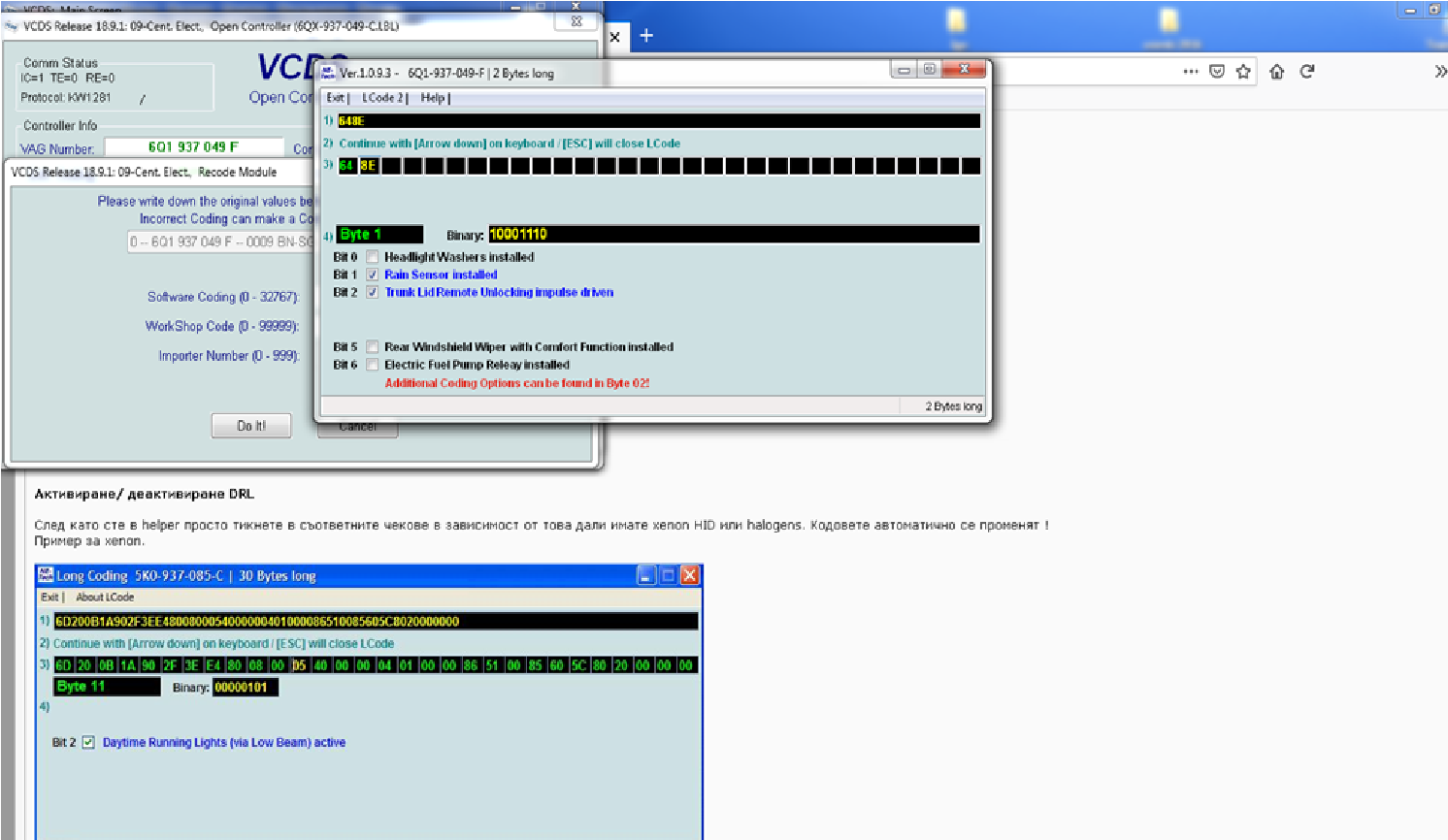
Task: Toggle Trunk Lid Remote Unlocking checkbox
Action: tap(372, 292)
